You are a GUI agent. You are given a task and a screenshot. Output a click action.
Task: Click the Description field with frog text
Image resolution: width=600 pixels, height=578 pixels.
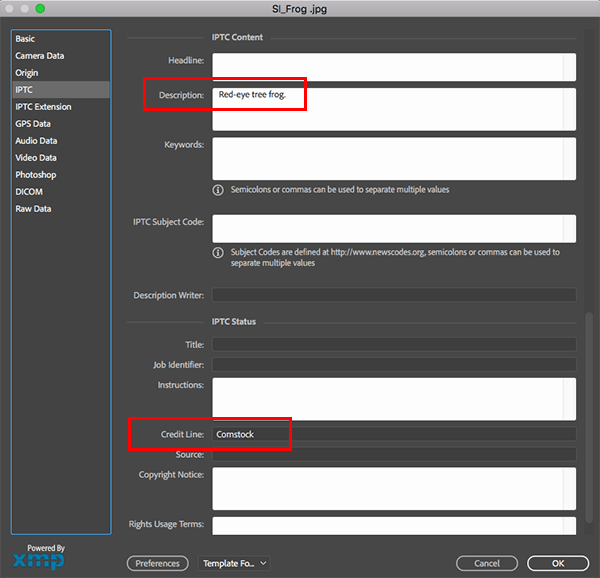pos(394,109)
